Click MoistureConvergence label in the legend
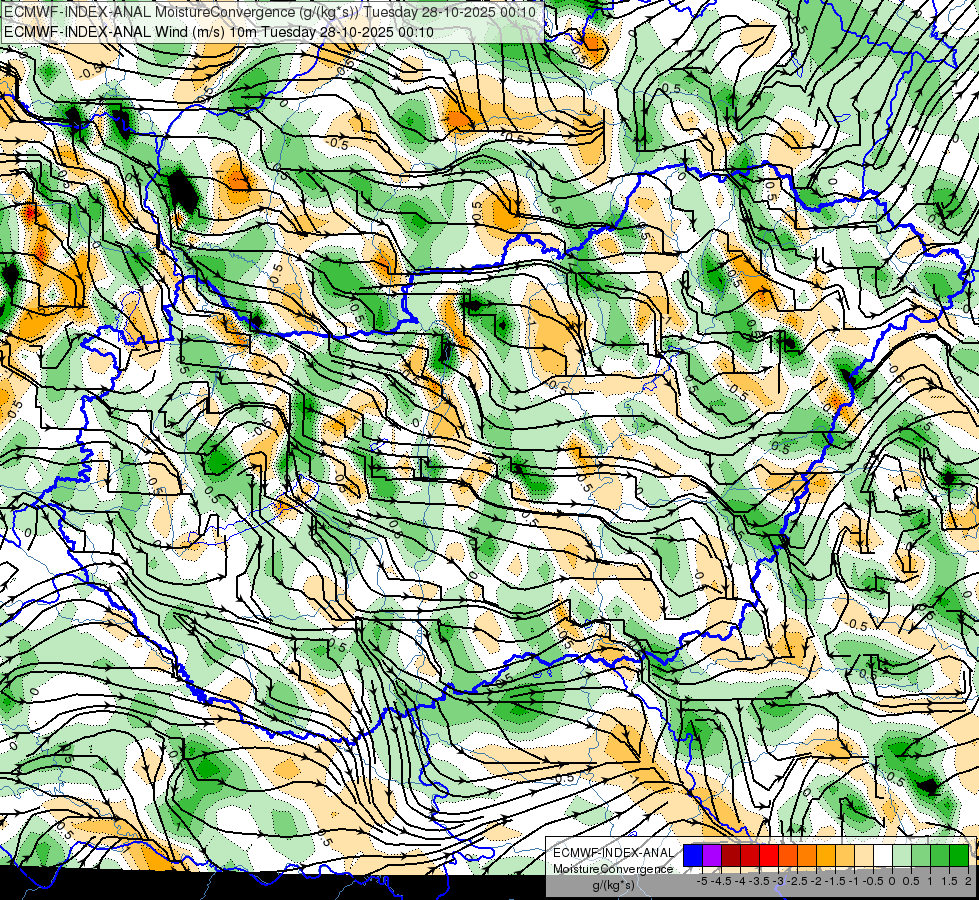979x900 pixels. coord(613,869)
